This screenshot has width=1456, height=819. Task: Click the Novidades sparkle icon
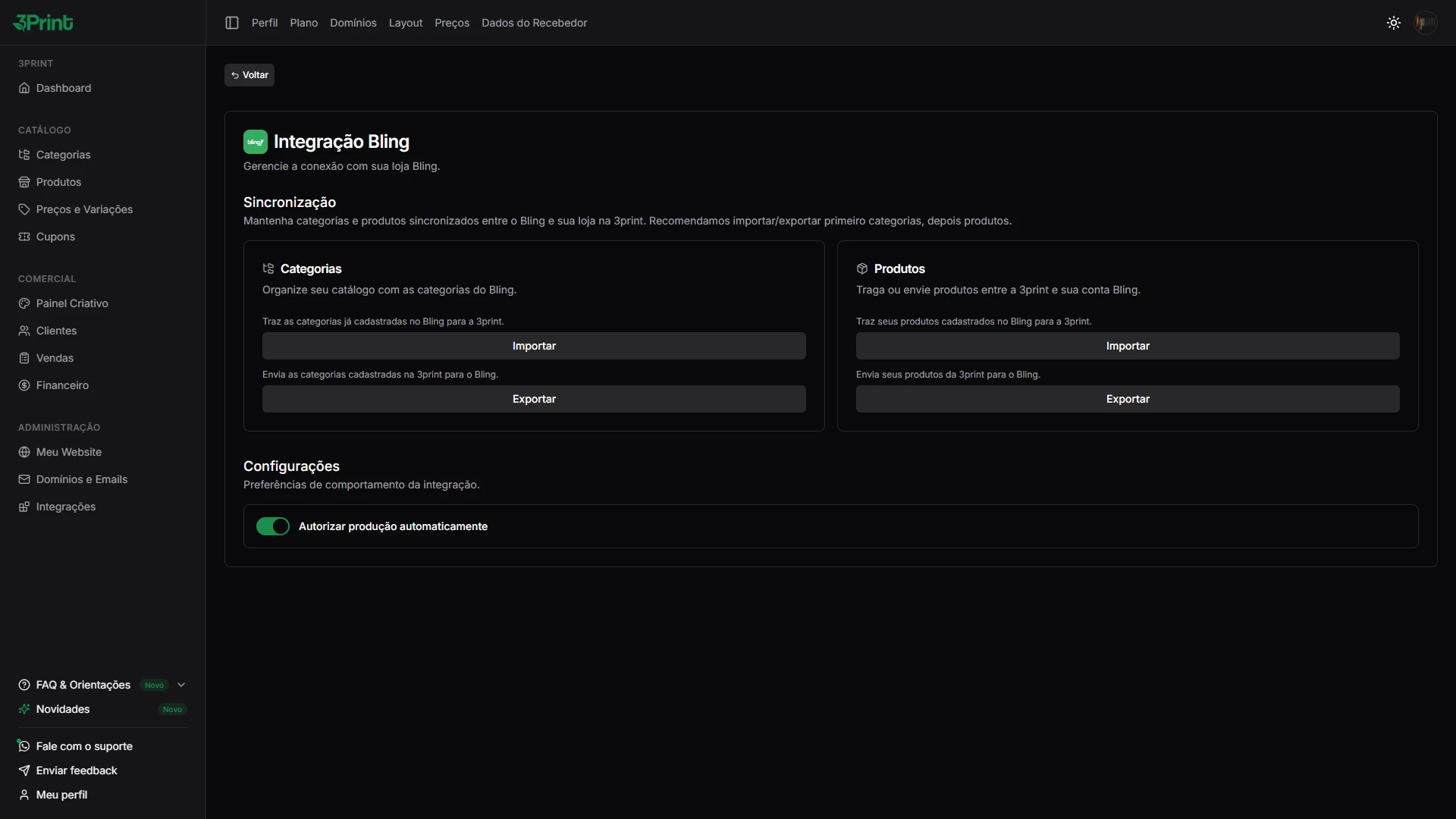coord(24,709)
